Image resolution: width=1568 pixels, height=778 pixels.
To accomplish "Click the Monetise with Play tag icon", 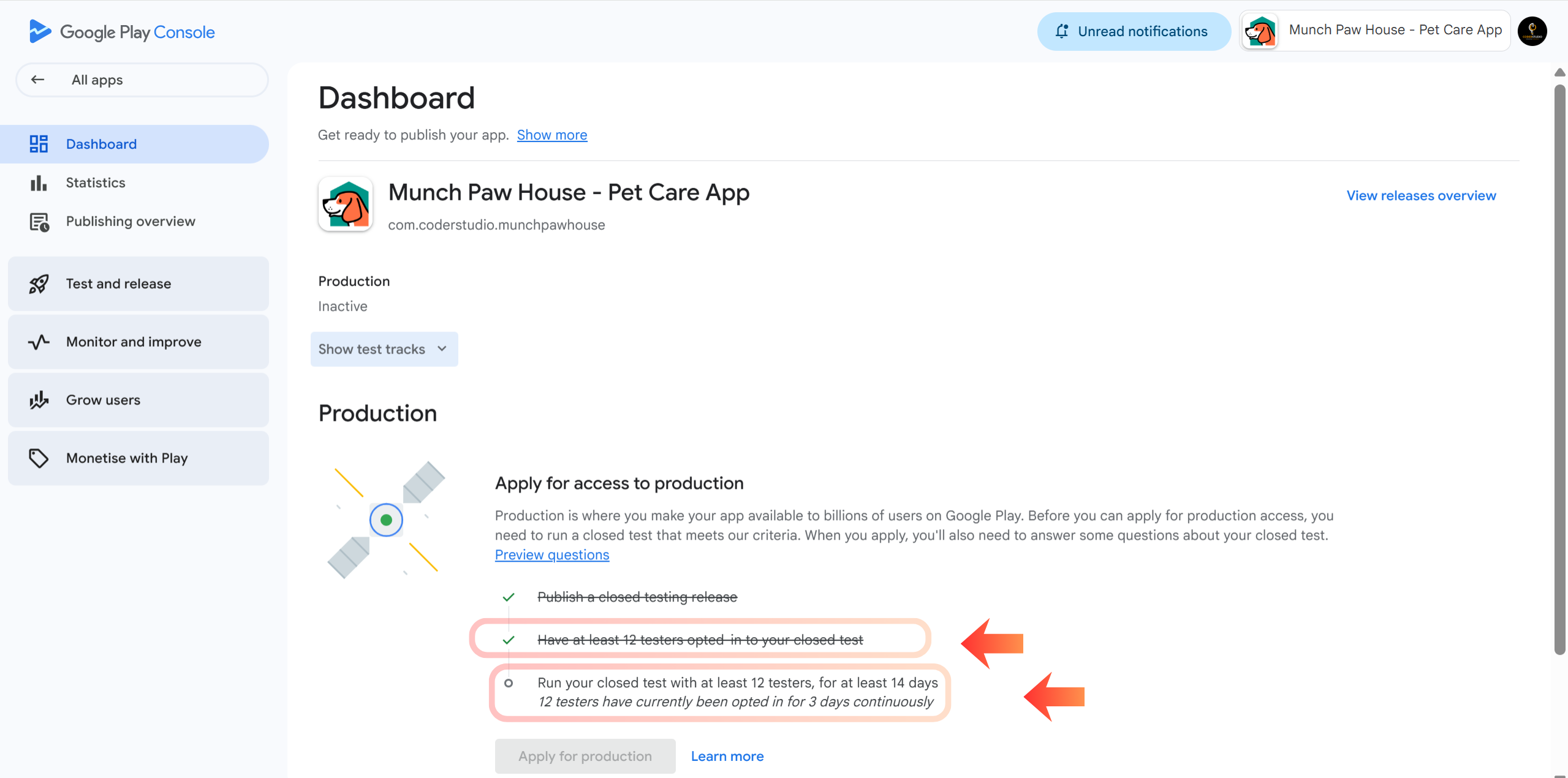I will pyautogui.click(x=38, y=458).
